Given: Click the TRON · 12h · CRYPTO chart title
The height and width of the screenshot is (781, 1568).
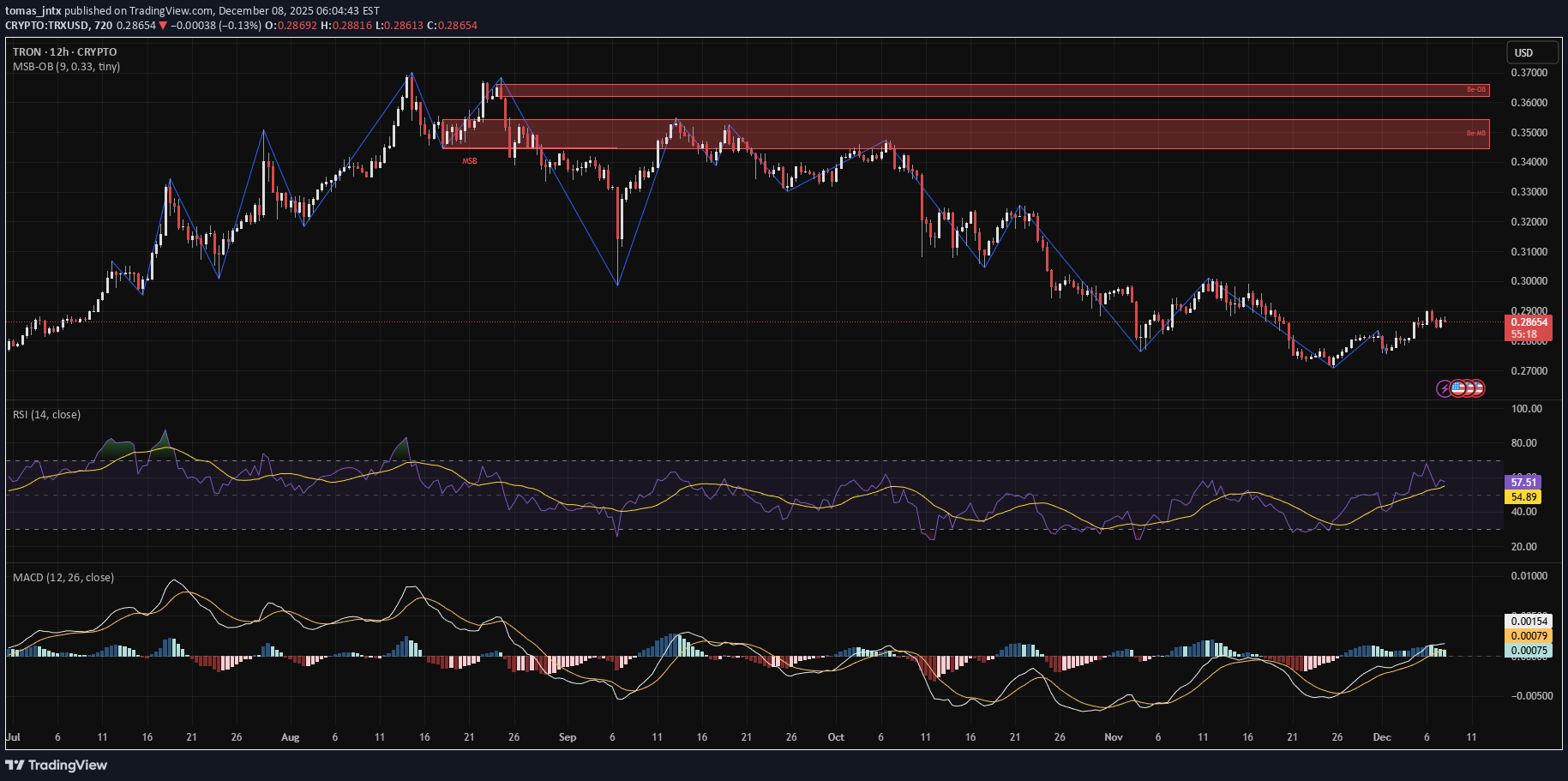Looking at the screenshot, I should click(64, 51).
